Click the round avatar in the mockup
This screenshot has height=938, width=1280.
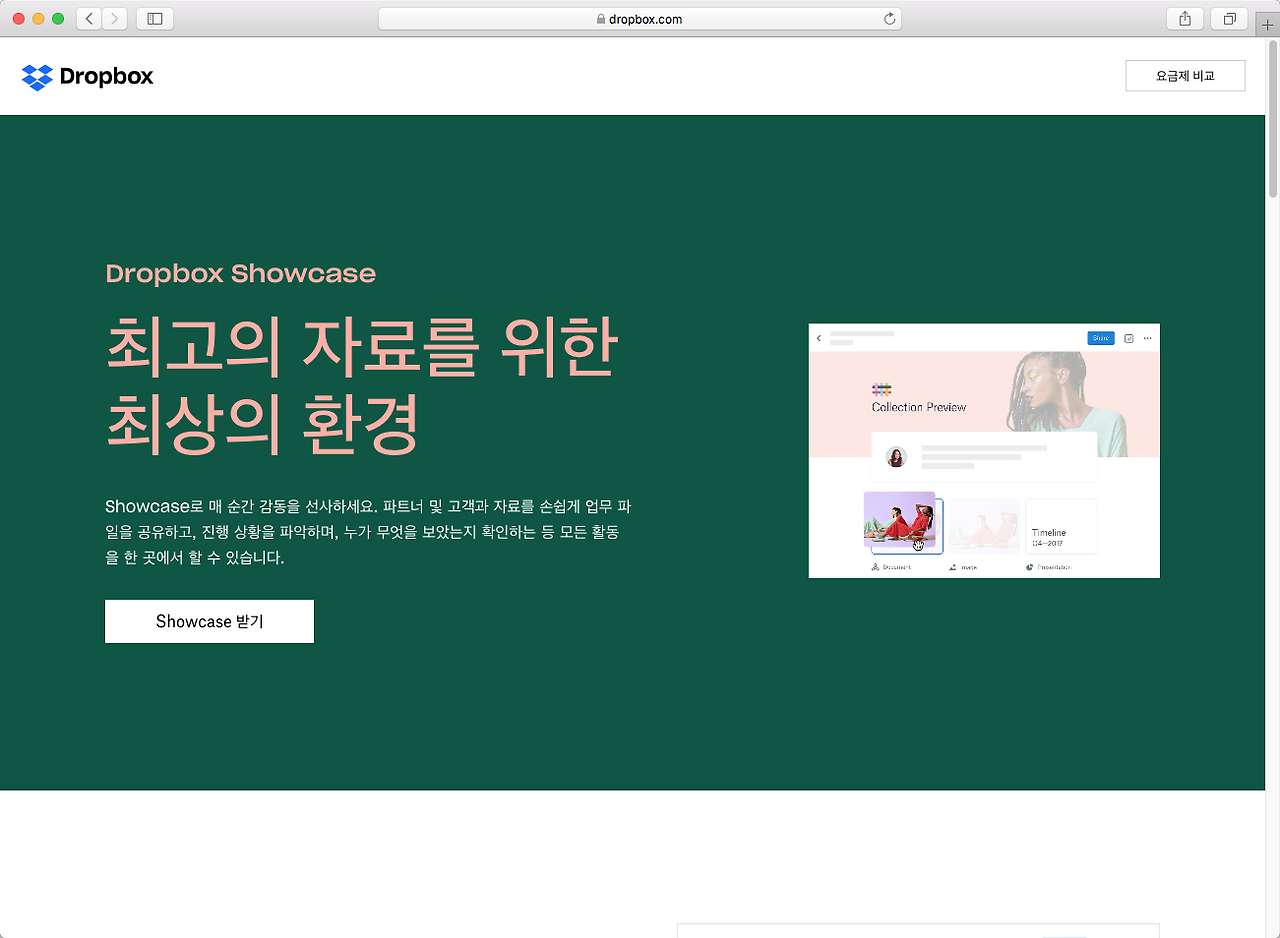click(897, 457)
